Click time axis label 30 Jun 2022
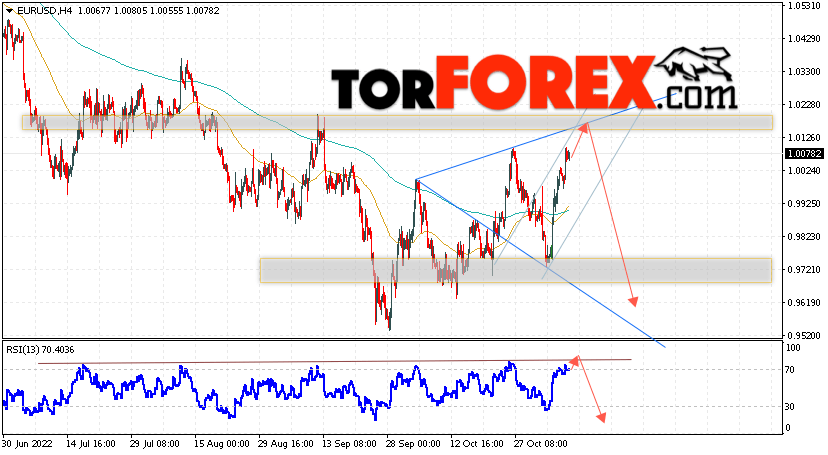The height and width of the screenshot is (455, 828). pyautogui.click(x=27, y=443)
